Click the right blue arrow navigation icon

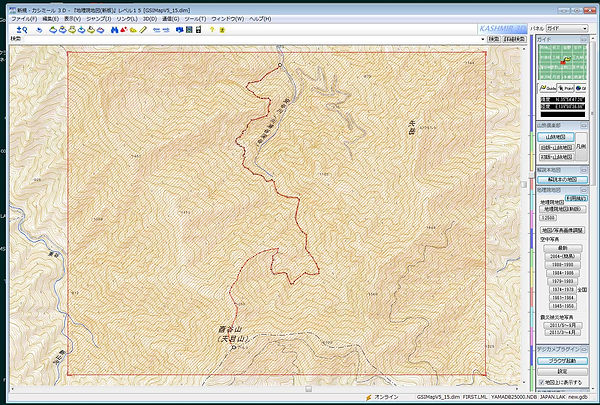coord(166,30)
